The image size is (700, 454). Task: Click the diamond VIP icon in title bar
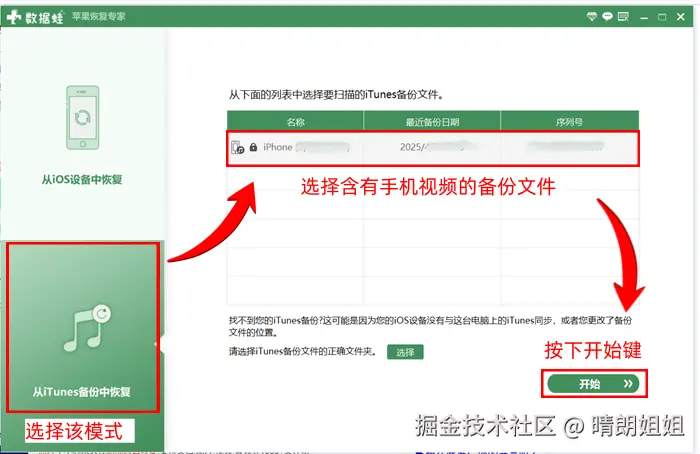tap(592, 17)
